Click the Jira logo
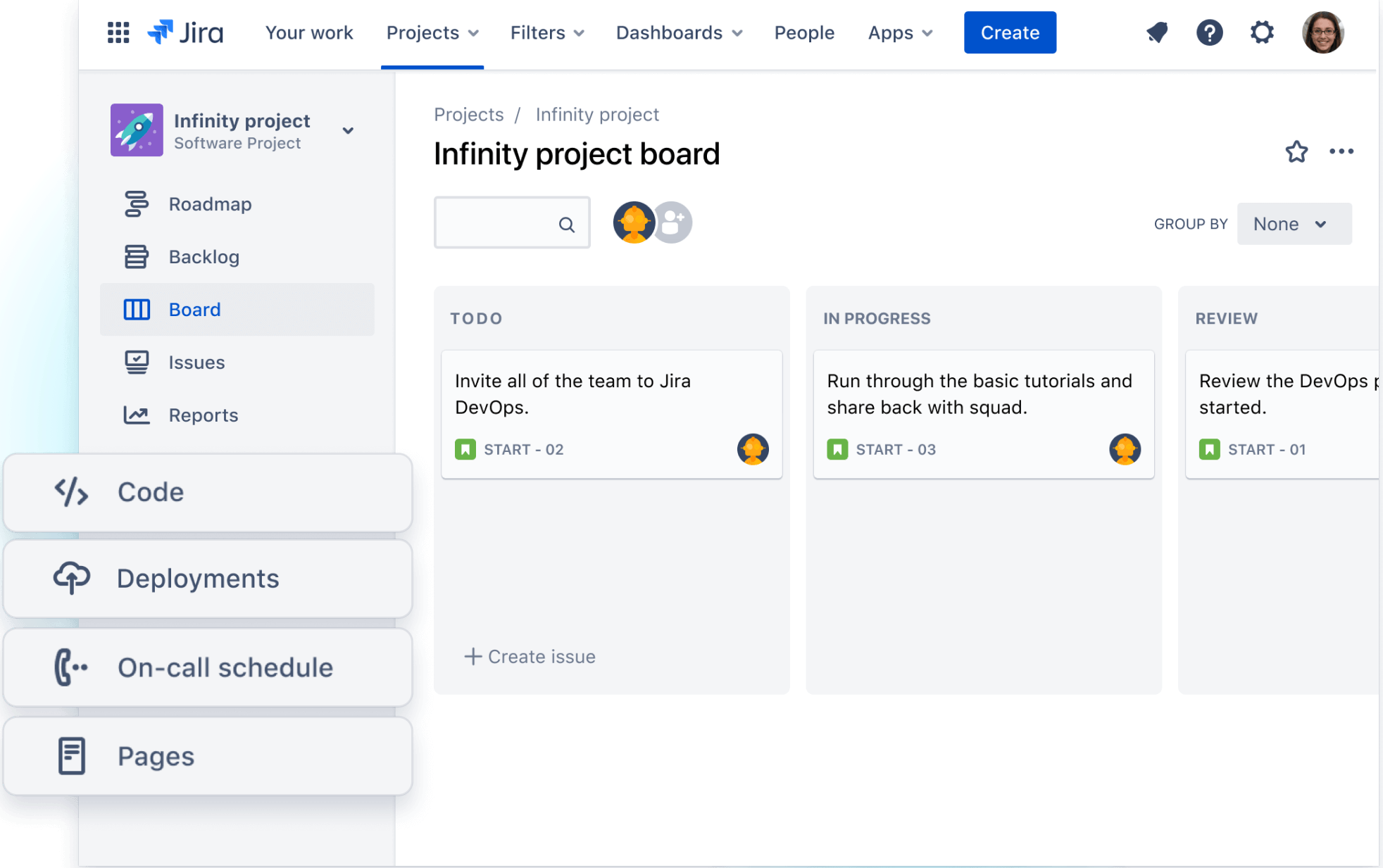The width and height of the screenshot is (1383, 868). click(185, 32)
